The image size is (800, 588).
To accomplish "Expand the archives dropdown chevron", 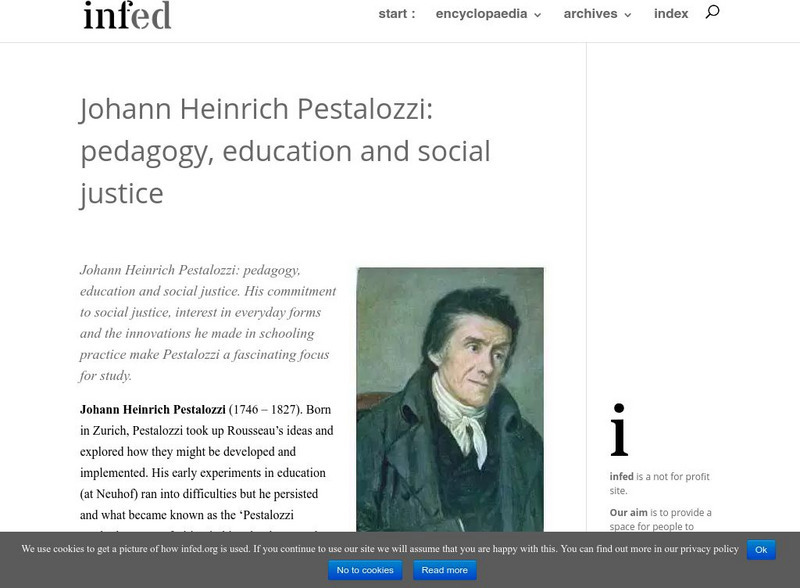I will pos(628,15).
